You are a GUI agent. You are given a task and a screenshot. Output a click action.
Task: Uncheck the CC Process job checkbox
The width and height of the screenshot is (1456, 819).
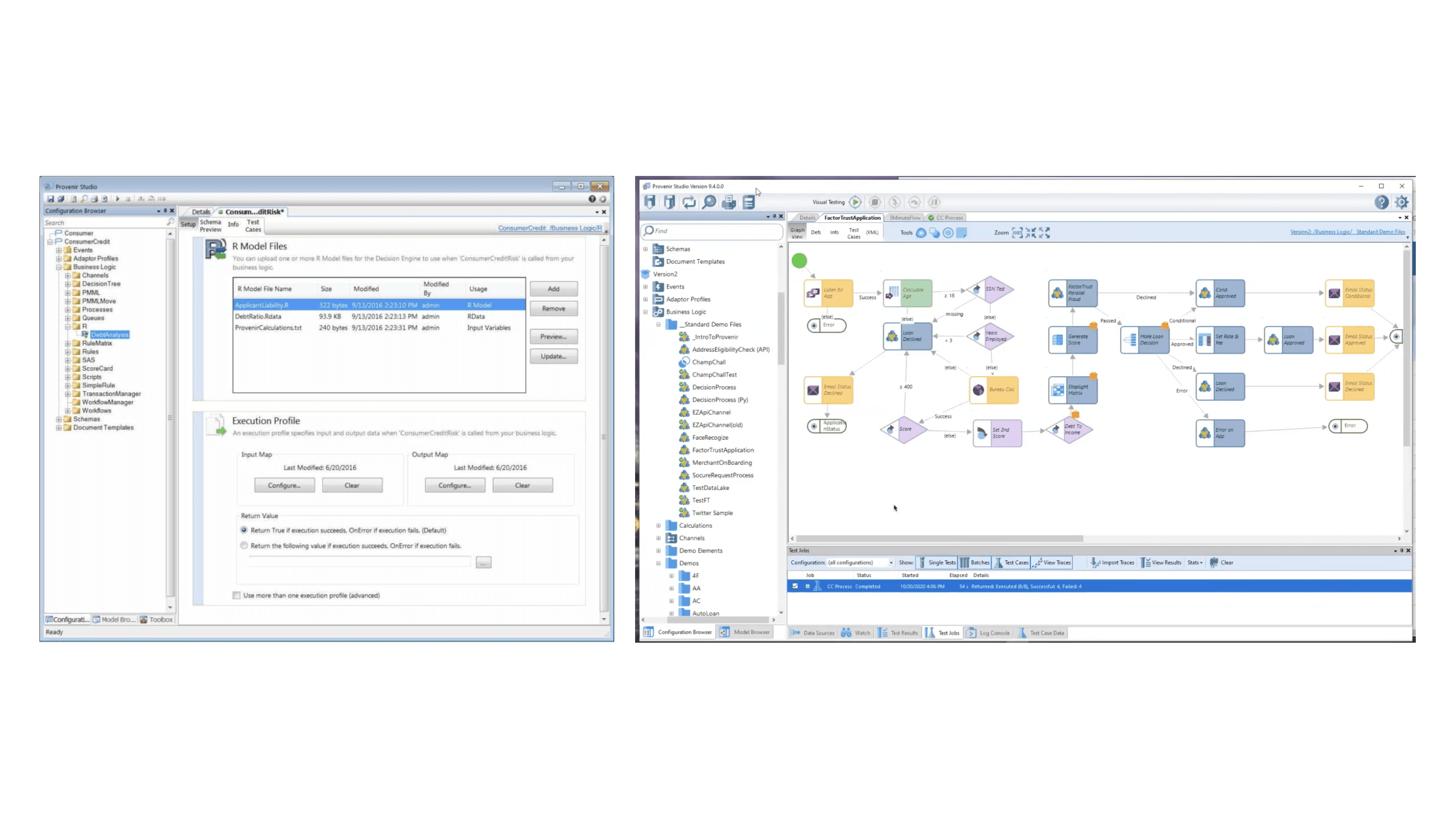(795, 586)
